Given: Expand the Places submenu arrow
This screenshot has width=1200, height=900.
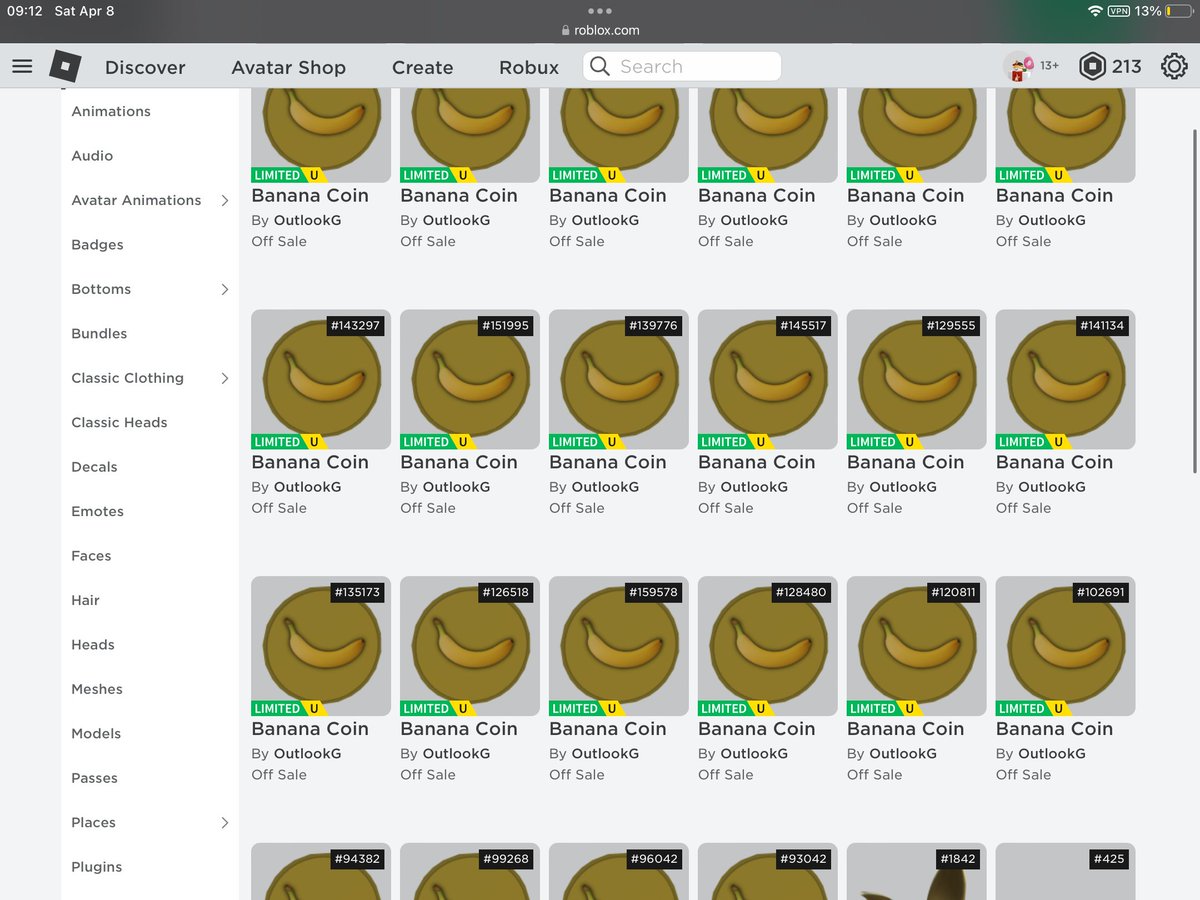Looking at the screenshot, I should pos(224,822).
